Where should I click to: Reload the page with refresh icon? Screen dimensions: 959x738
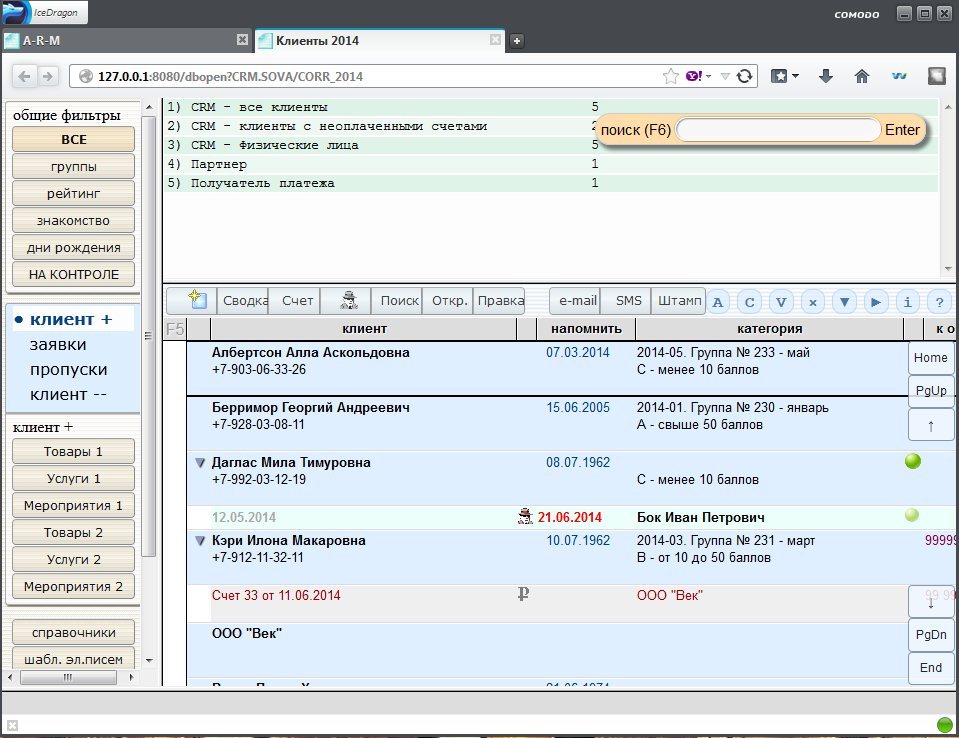744,76
